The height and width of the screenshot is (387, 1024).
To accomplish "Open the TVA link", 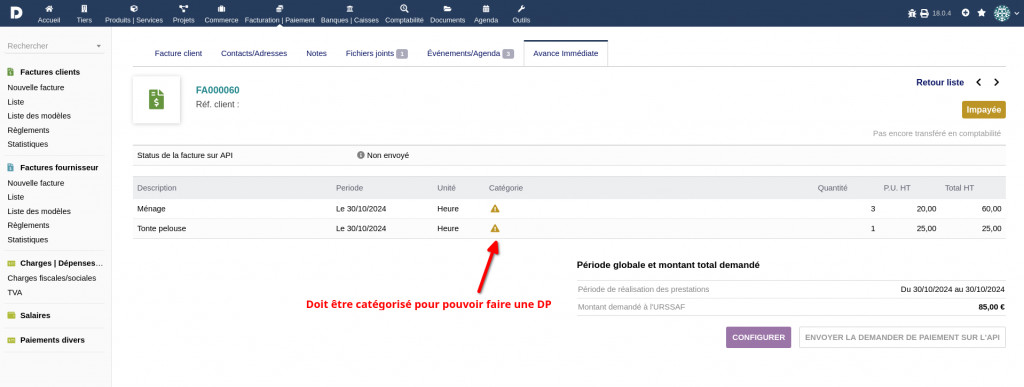I will tap(14, 292).
